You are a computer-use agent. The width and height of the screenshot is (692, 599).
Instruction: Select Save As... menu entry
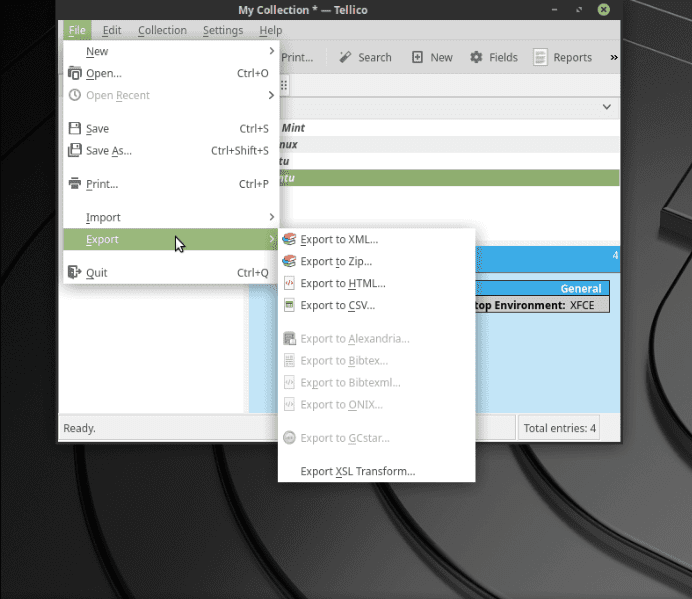point(171,151)
